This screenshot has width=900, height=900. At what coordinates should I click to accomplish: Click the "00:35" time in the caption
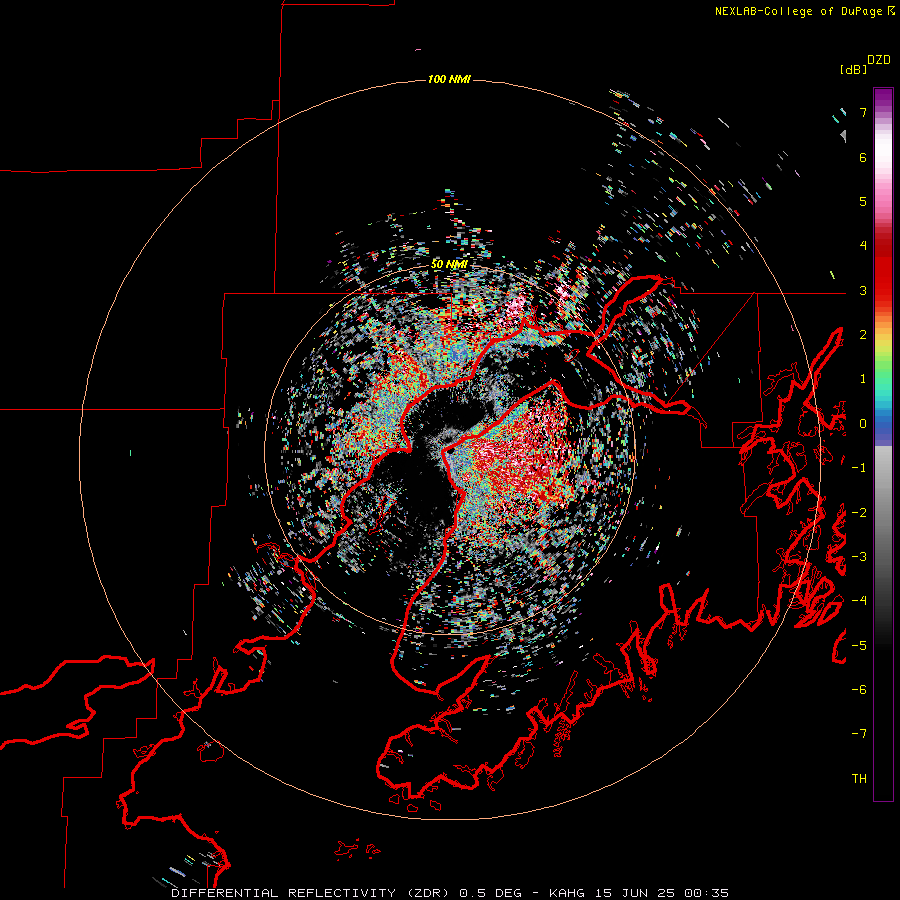tap(707, 893)
